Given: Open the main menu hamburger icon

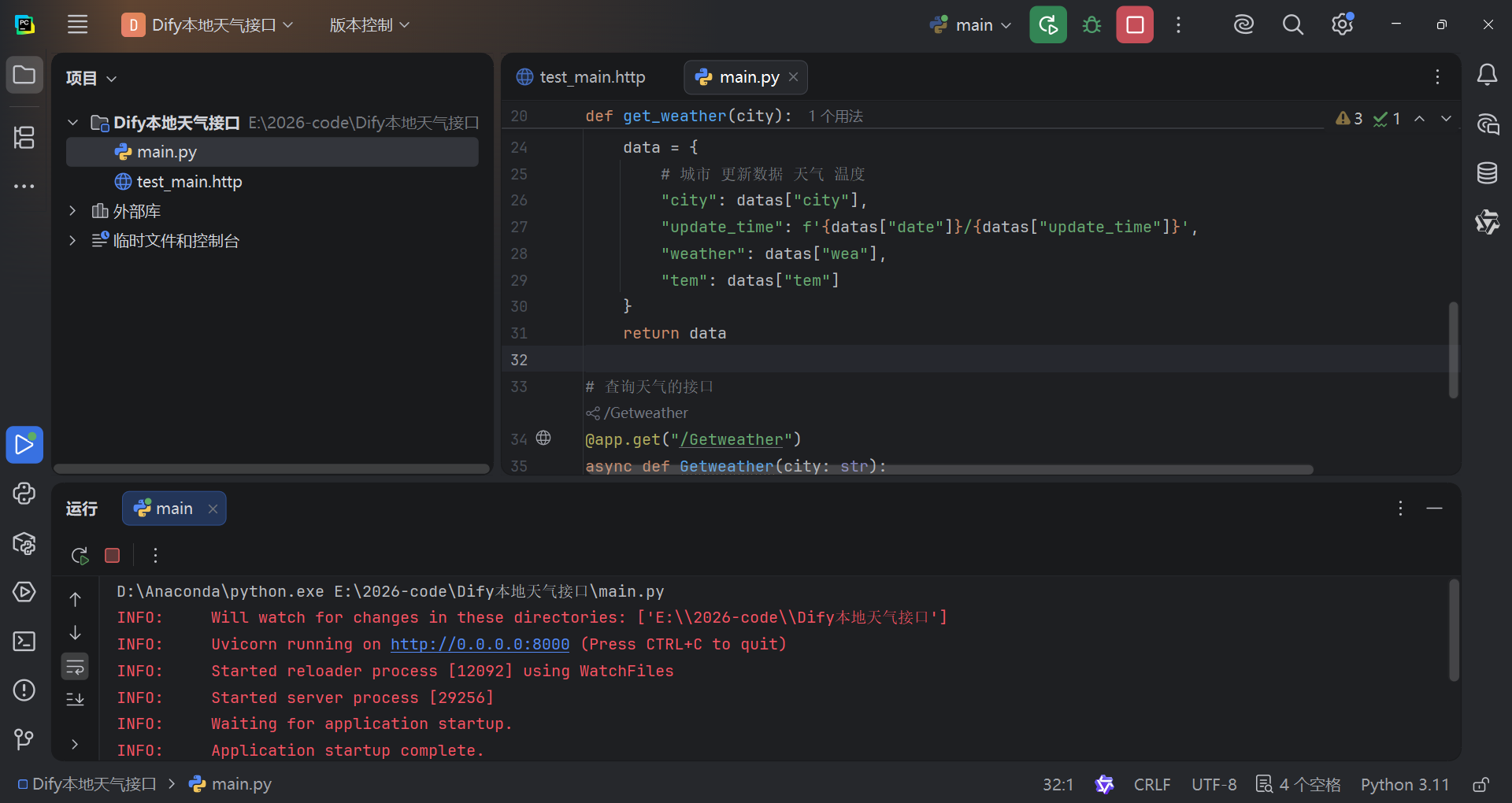Looking at the screenshot, I should 77,24.
